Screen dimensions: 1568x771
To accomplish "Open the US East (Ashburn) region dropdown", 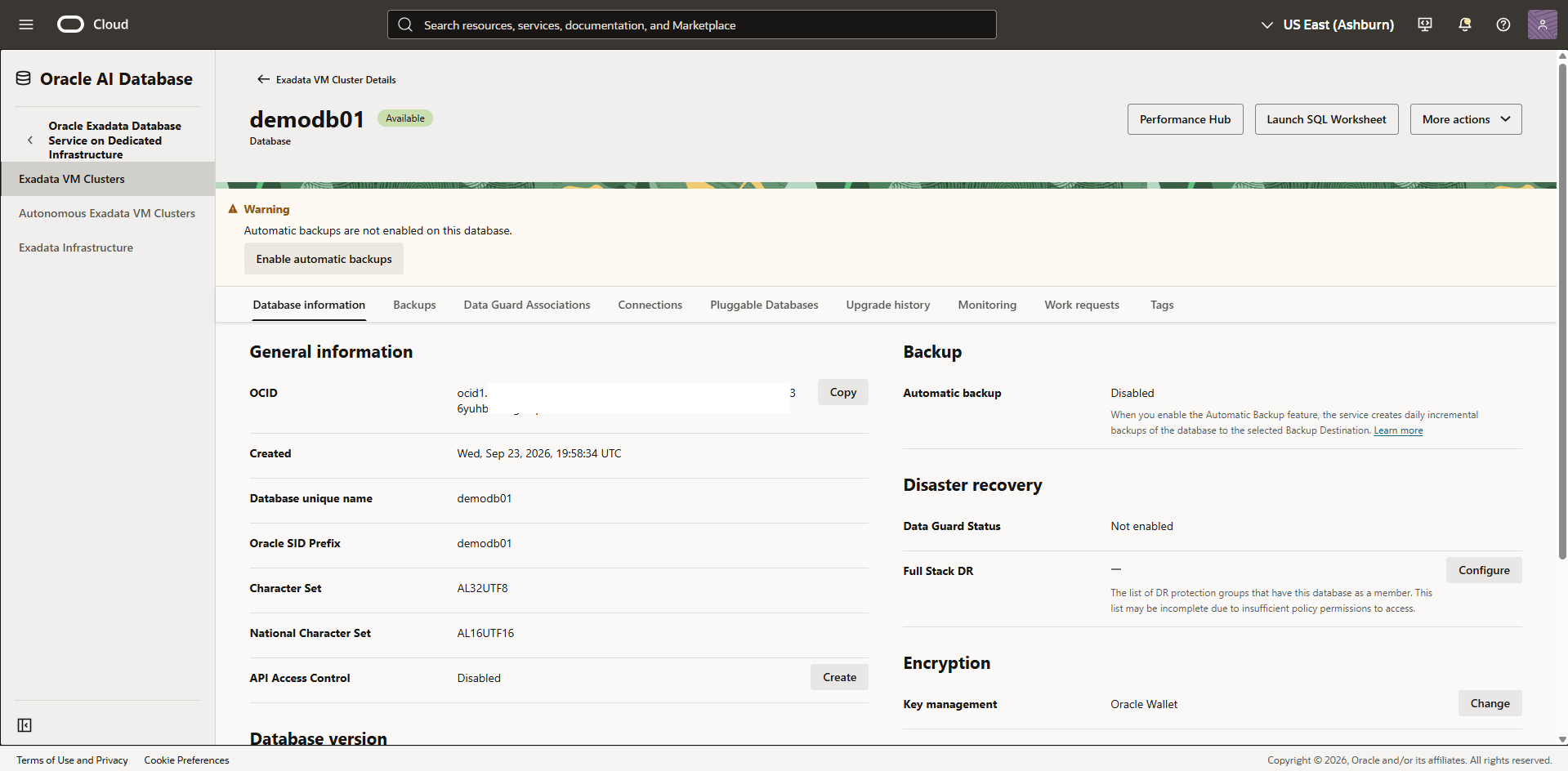I will click(1327, 25).
